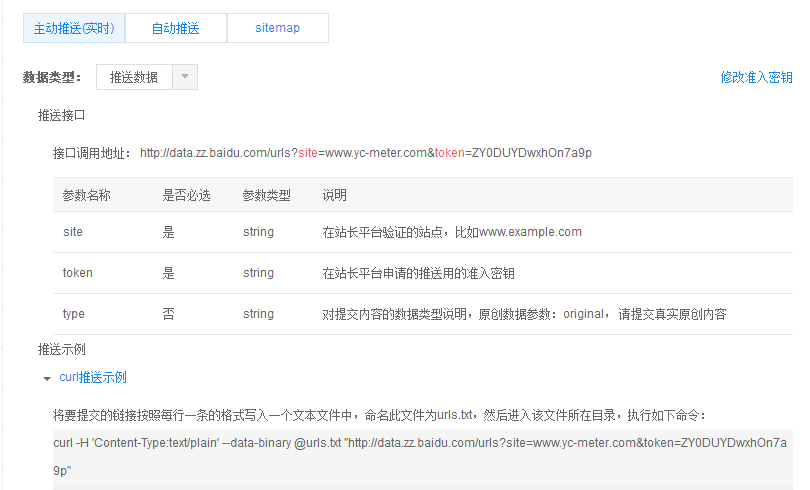Viewport: 810px width, 490px height.
Task: Click the 是 cell in token row
Action: click(x=168, y=273)
